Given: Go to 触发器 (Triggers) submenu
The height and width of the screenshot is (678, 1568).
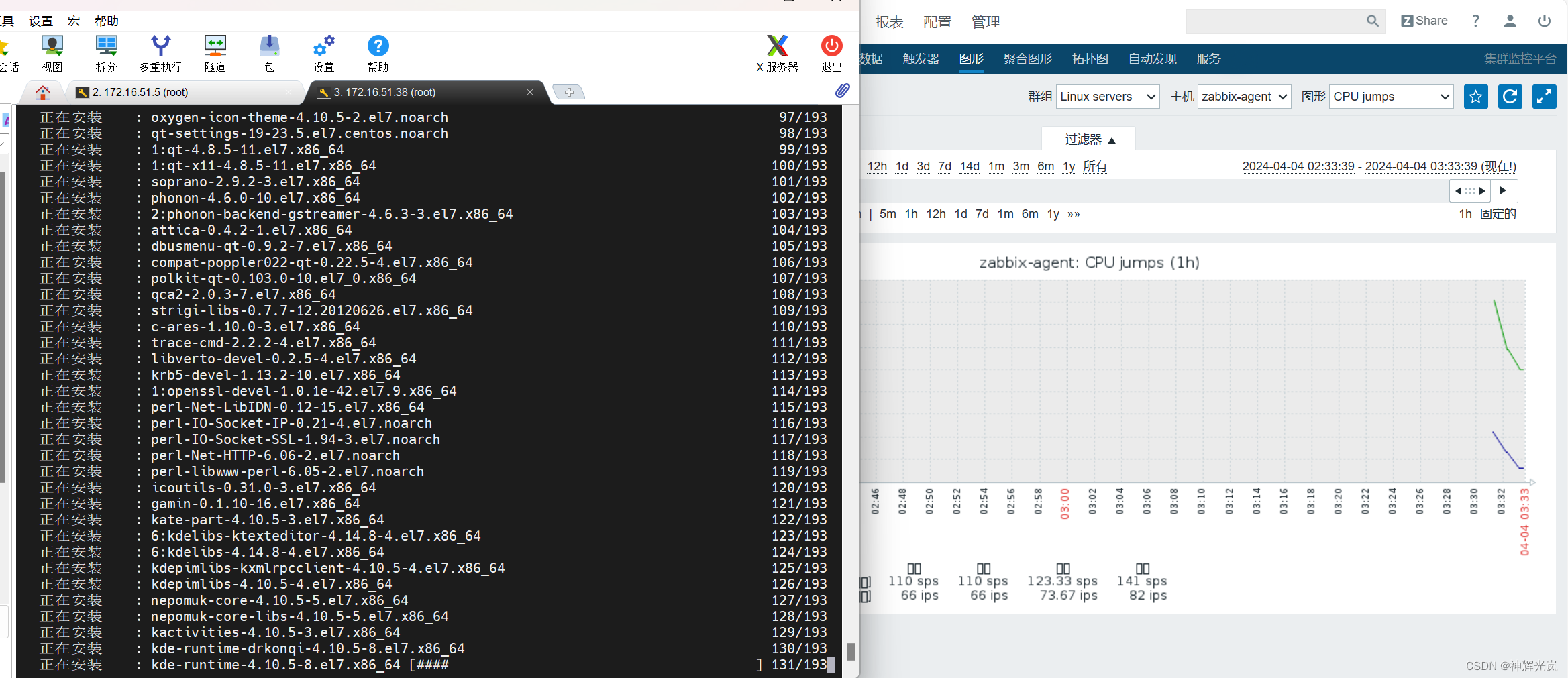Looking at the screenshot, I should [921, 59].
